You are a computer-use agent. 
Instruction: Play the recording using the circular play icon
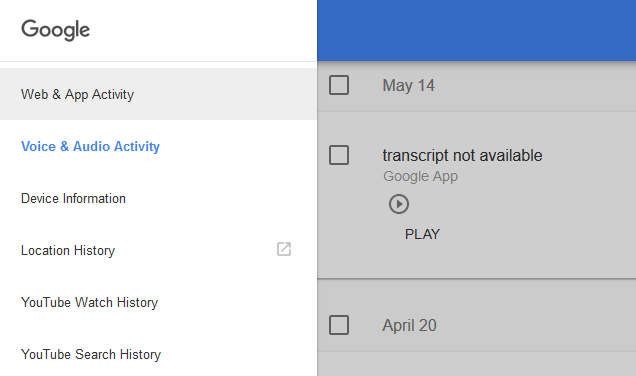[399, 204]
